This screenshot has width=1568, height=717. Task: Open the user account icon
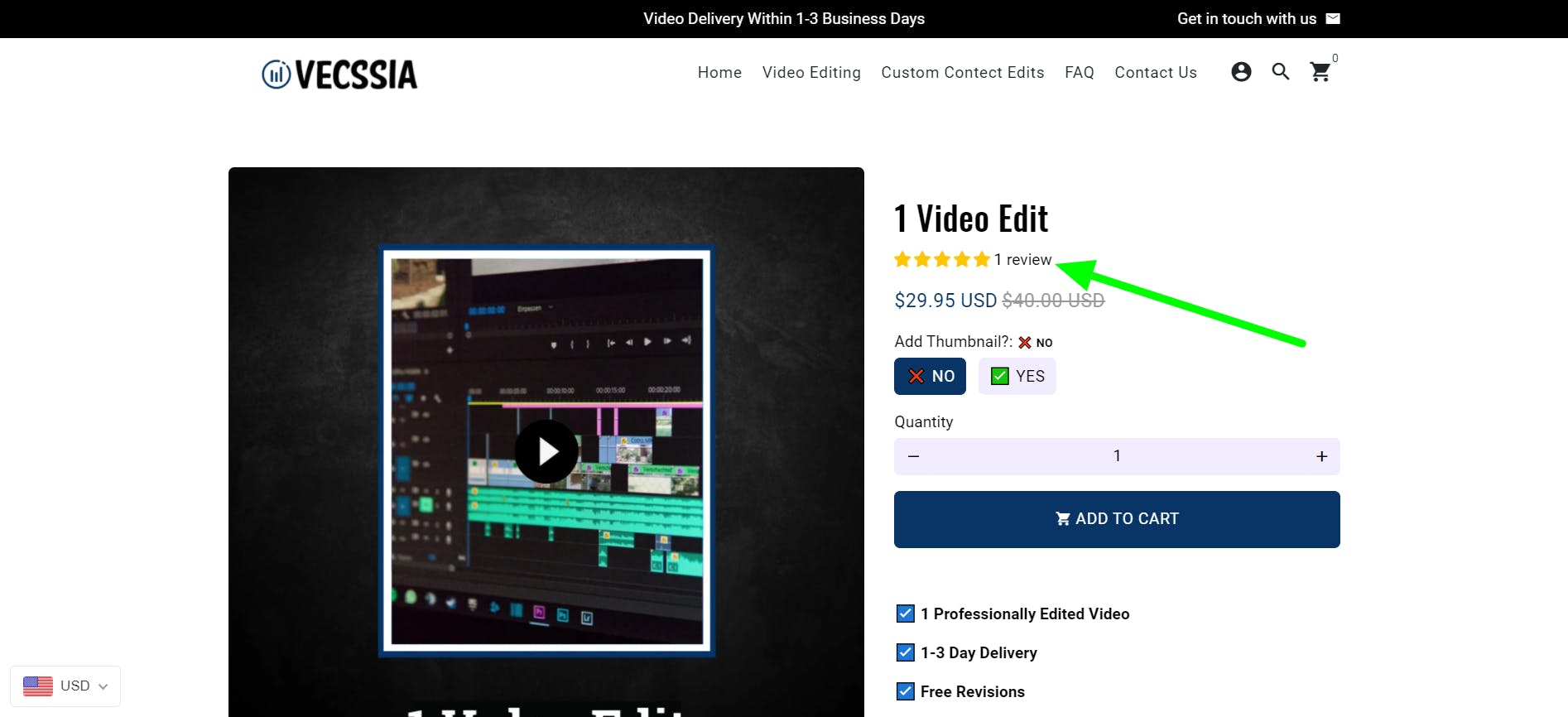click(x=1241, y=72)
